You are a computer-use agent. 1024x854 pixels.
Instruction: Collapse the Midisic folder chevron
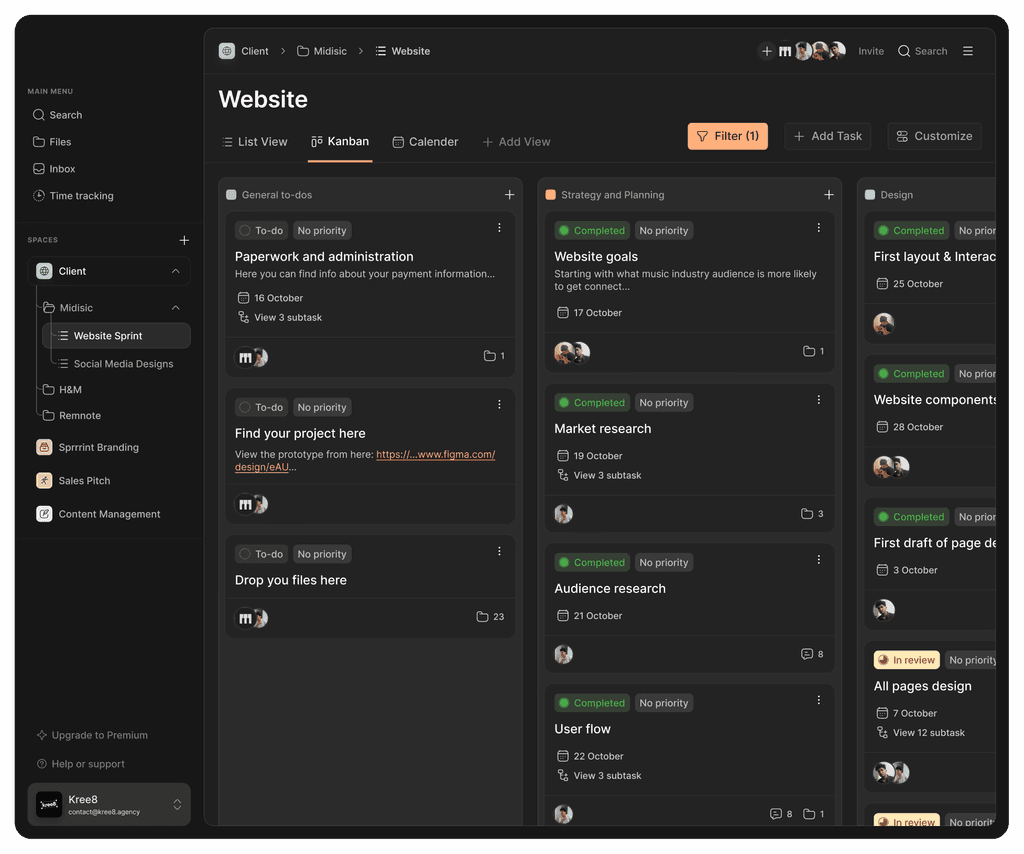pyautogui.click(x=176, y=308)
